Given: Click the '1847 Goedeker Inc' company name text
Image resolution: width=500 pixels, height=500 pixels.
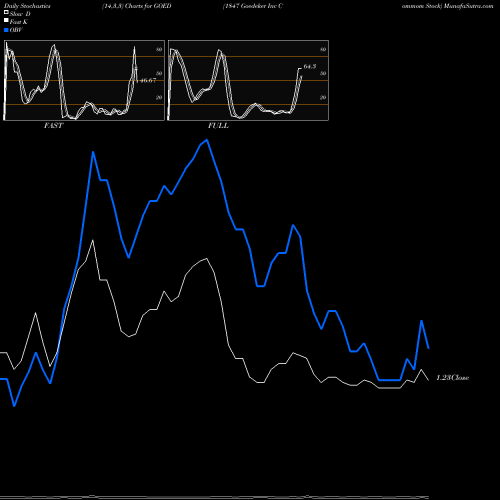Looking at the screenshot, I should tap(250, 6).
